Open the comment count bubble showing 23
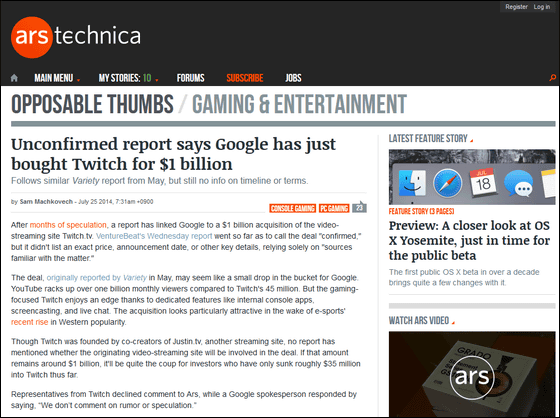This screenshot has height=418, width=560. click(x=359, y=207)
